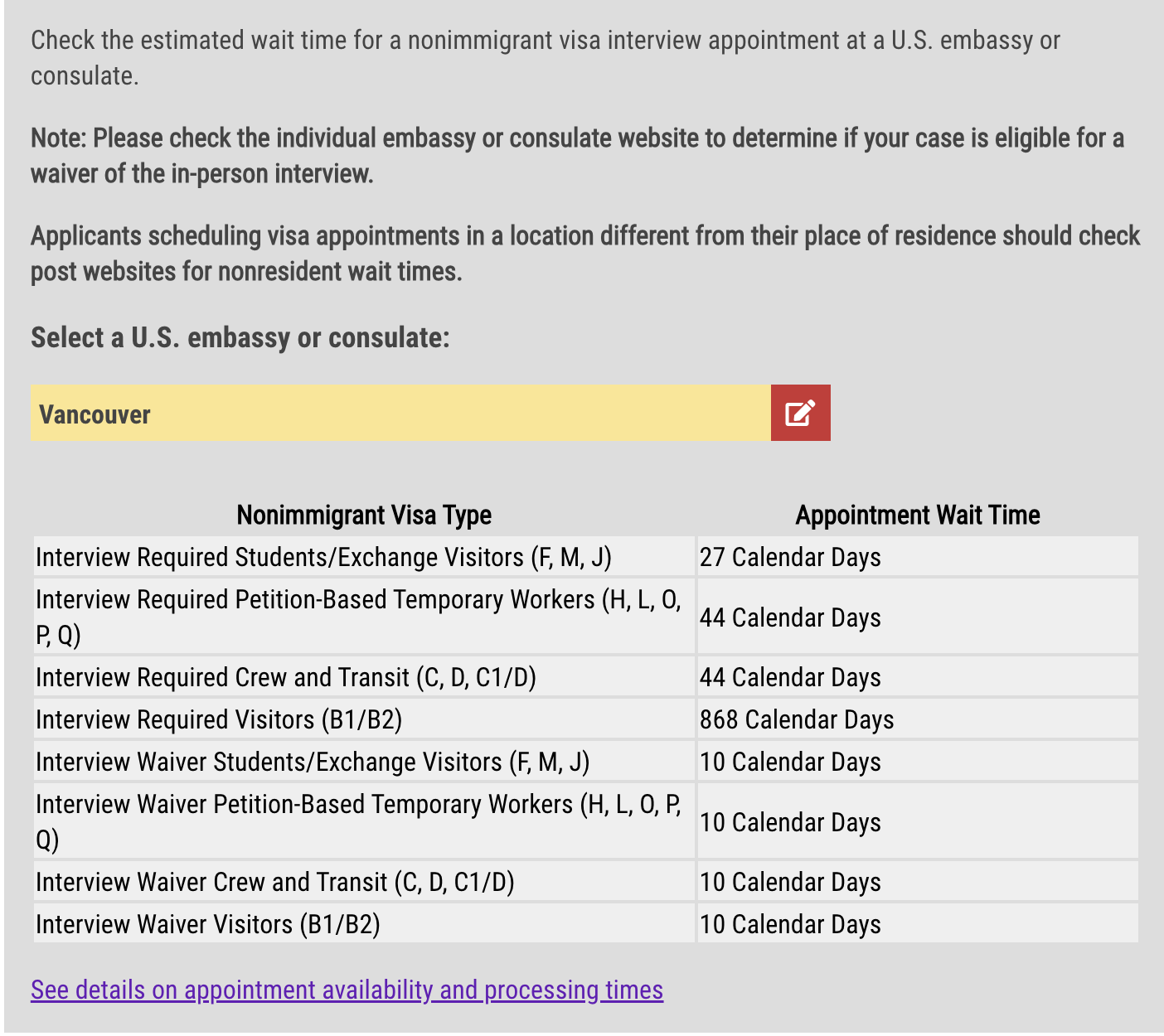Click the Nonimmigrant Visa Type column header
The image size is (1164, 1036).
tap(364, 515)
